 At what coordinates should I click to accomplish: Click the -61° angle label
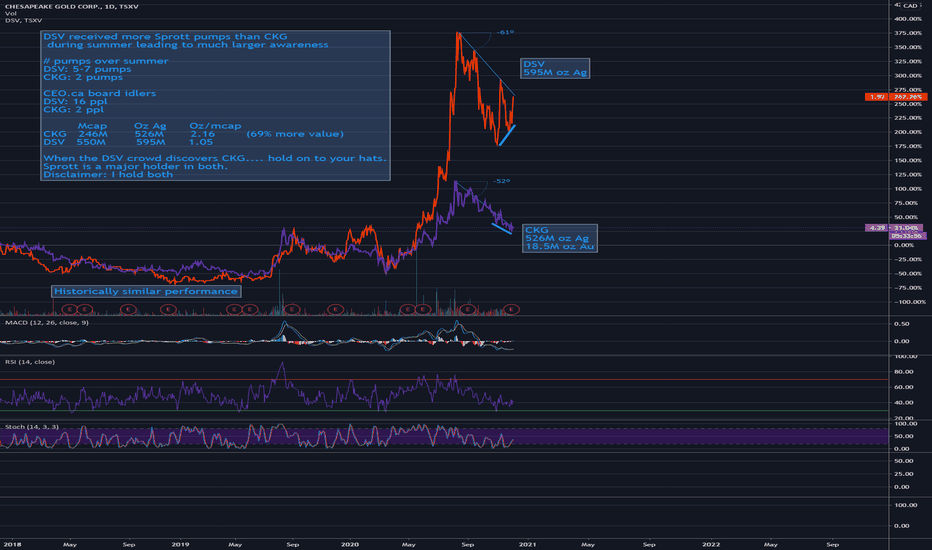[505, 33]
